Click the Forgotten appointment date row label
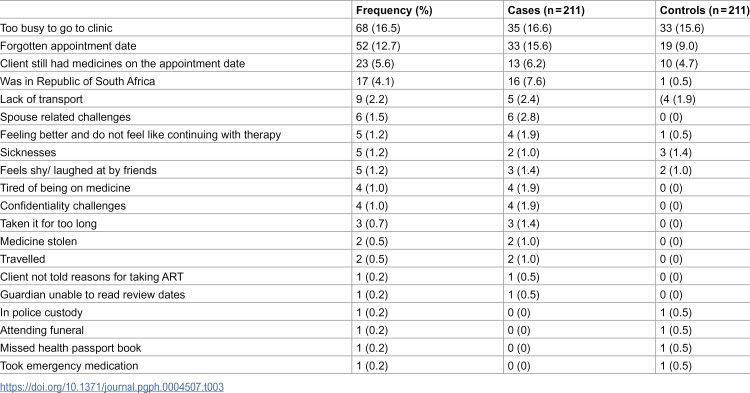The image size is (750, 393). coord(68,46)
